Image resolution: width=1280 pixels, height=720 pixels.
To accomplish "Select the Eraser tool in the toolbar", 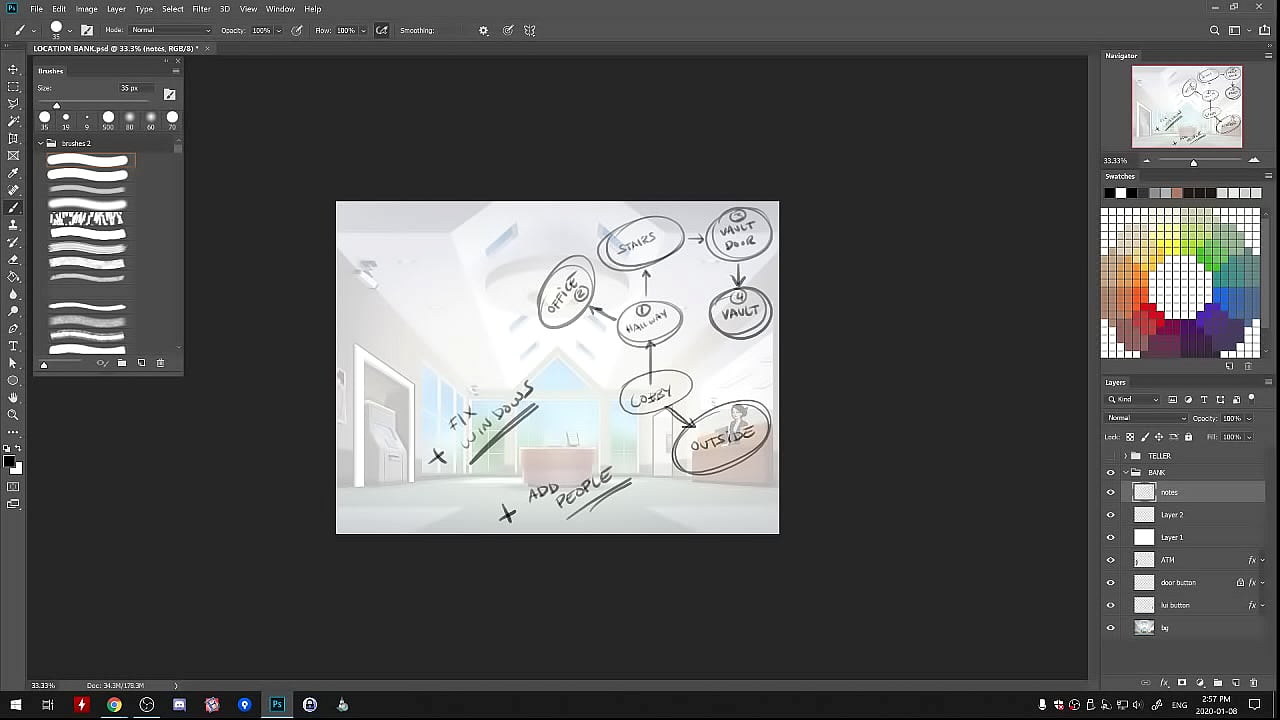I will (x=14, y=259).
